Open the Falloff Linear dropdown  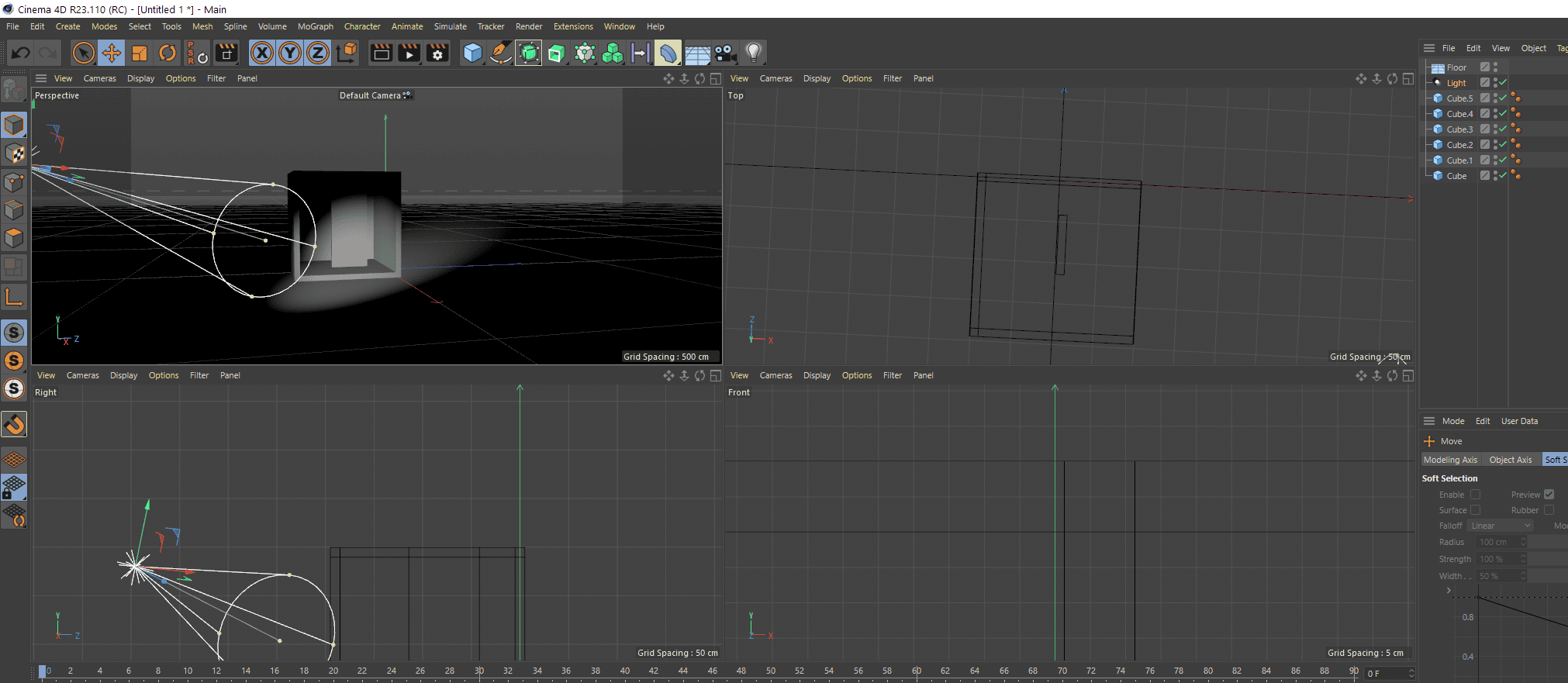1500,526
